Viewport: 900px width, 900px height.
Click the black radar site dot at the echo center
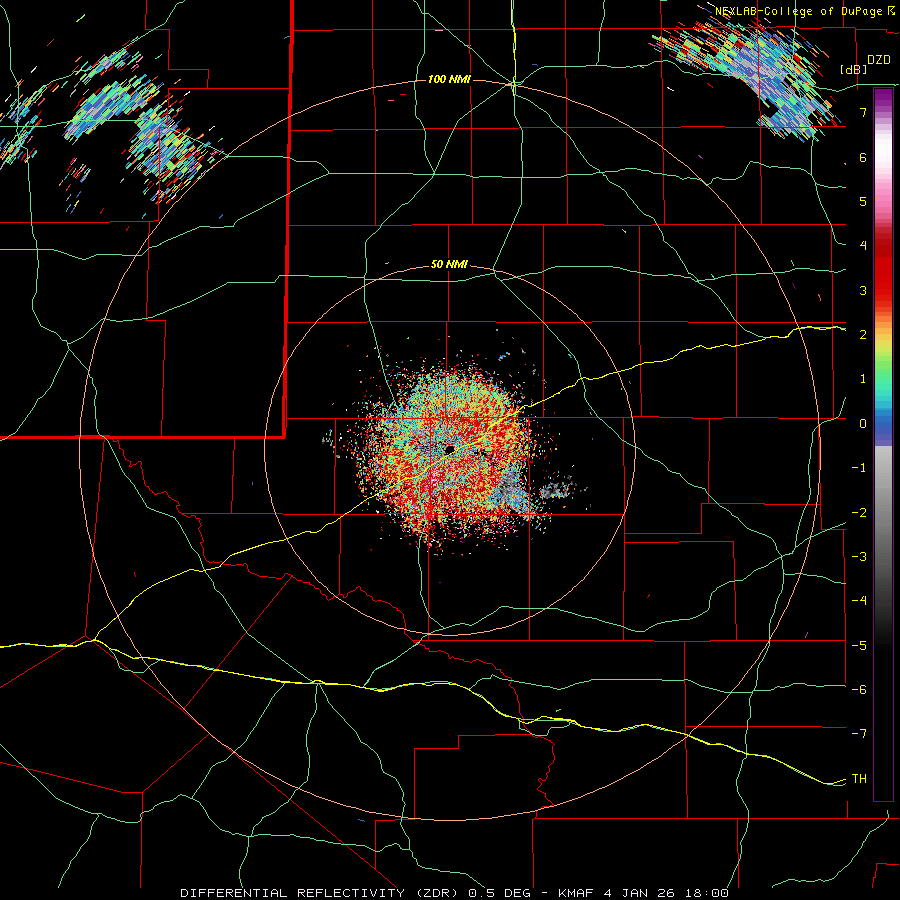click(x=450, y=449)
